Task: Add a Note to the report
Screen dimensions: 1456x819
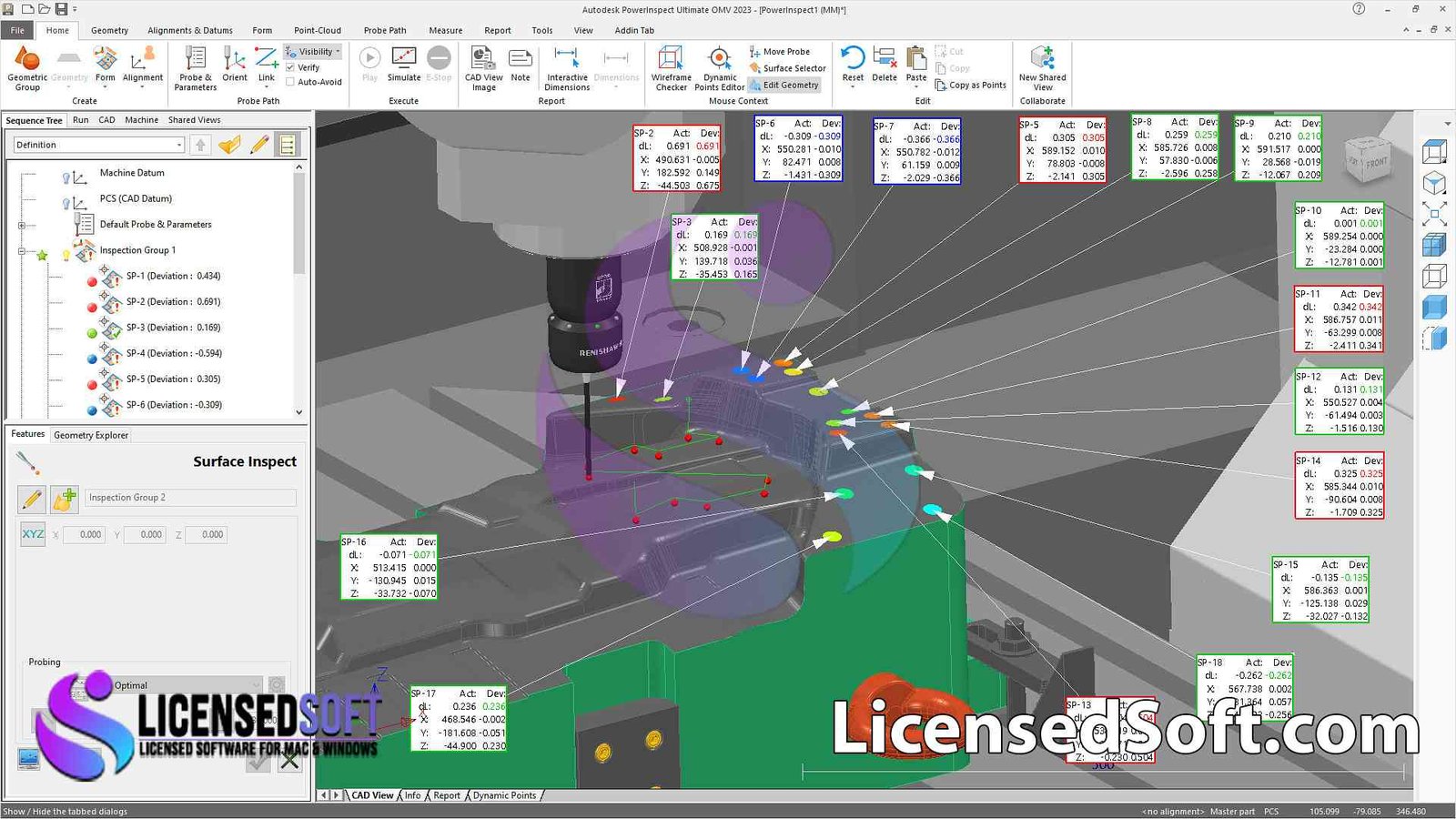Action: [x=521, y=66]
